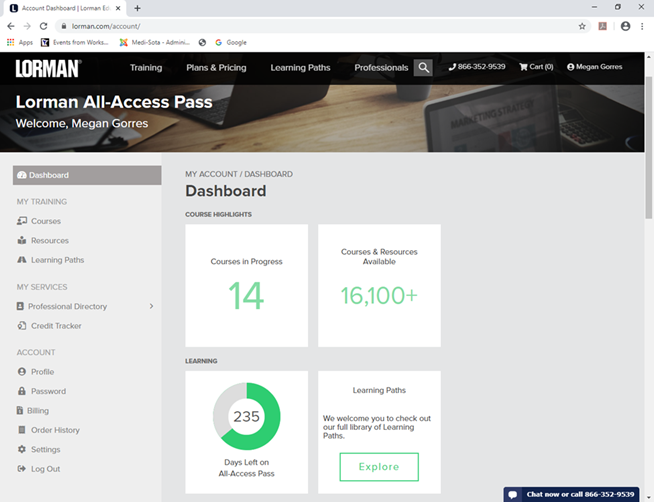Open a new browser tab
The width and height of the screenshot is (654, 502).
137,8
